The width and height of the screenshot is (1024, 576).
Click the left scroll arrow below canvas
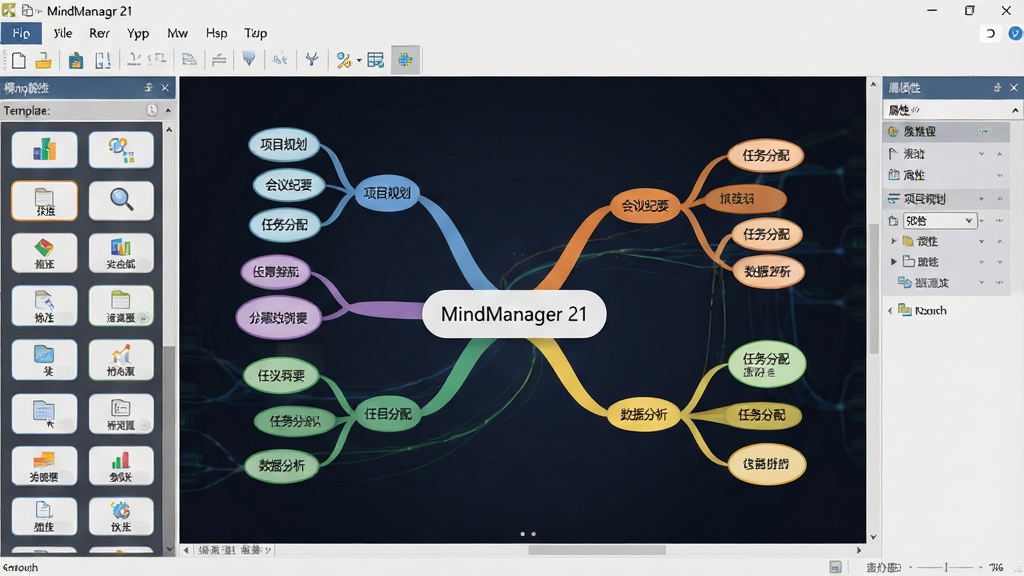(186, 550)
